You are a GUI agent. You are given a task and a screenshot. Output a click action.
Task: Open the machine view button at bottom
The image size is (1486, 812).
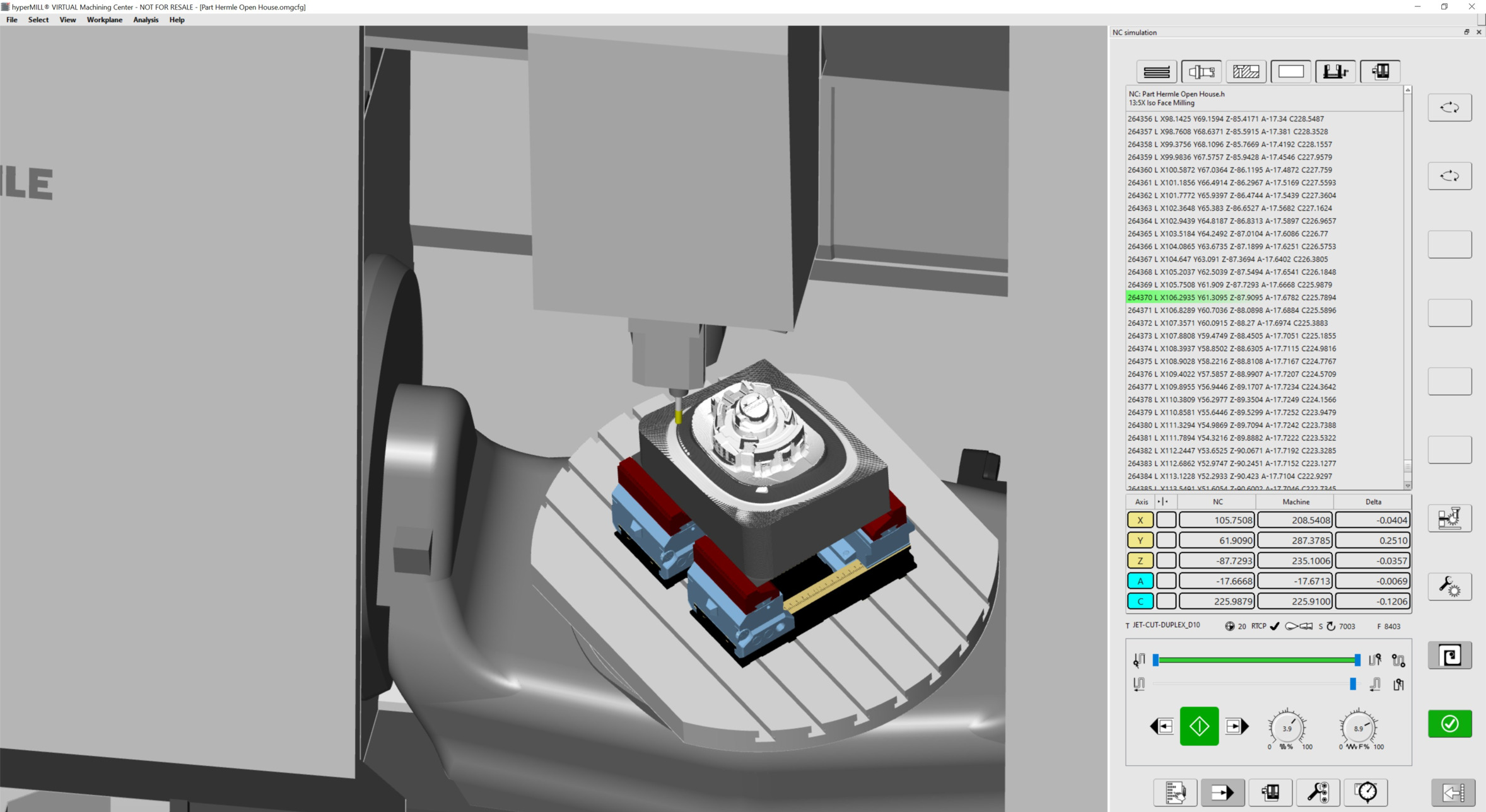point(1270,792)
